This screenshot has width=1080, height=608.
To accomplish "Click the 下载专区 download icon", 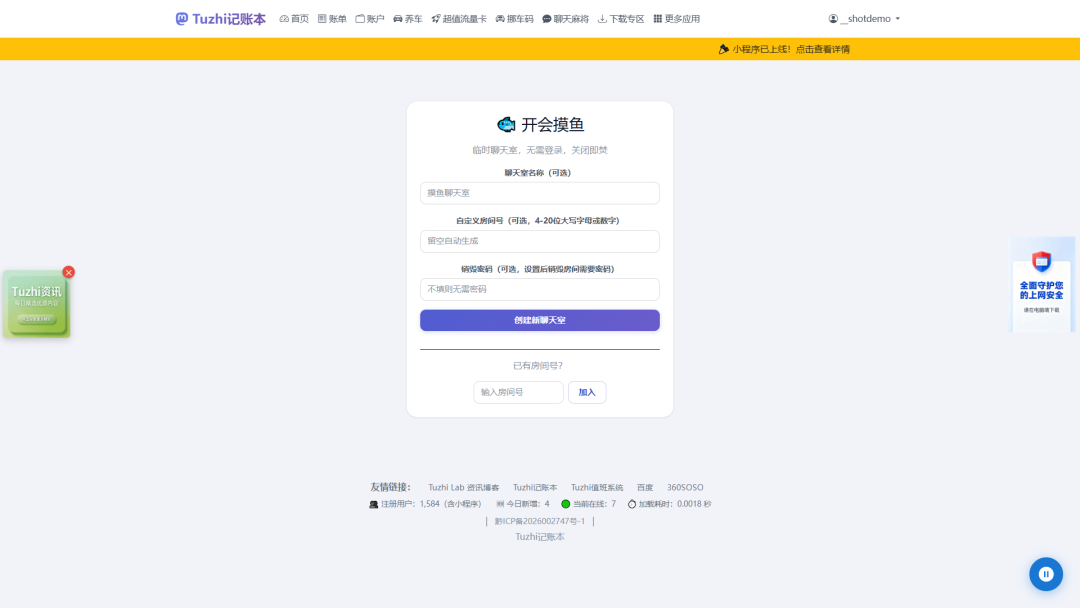I will pos(602,19).
